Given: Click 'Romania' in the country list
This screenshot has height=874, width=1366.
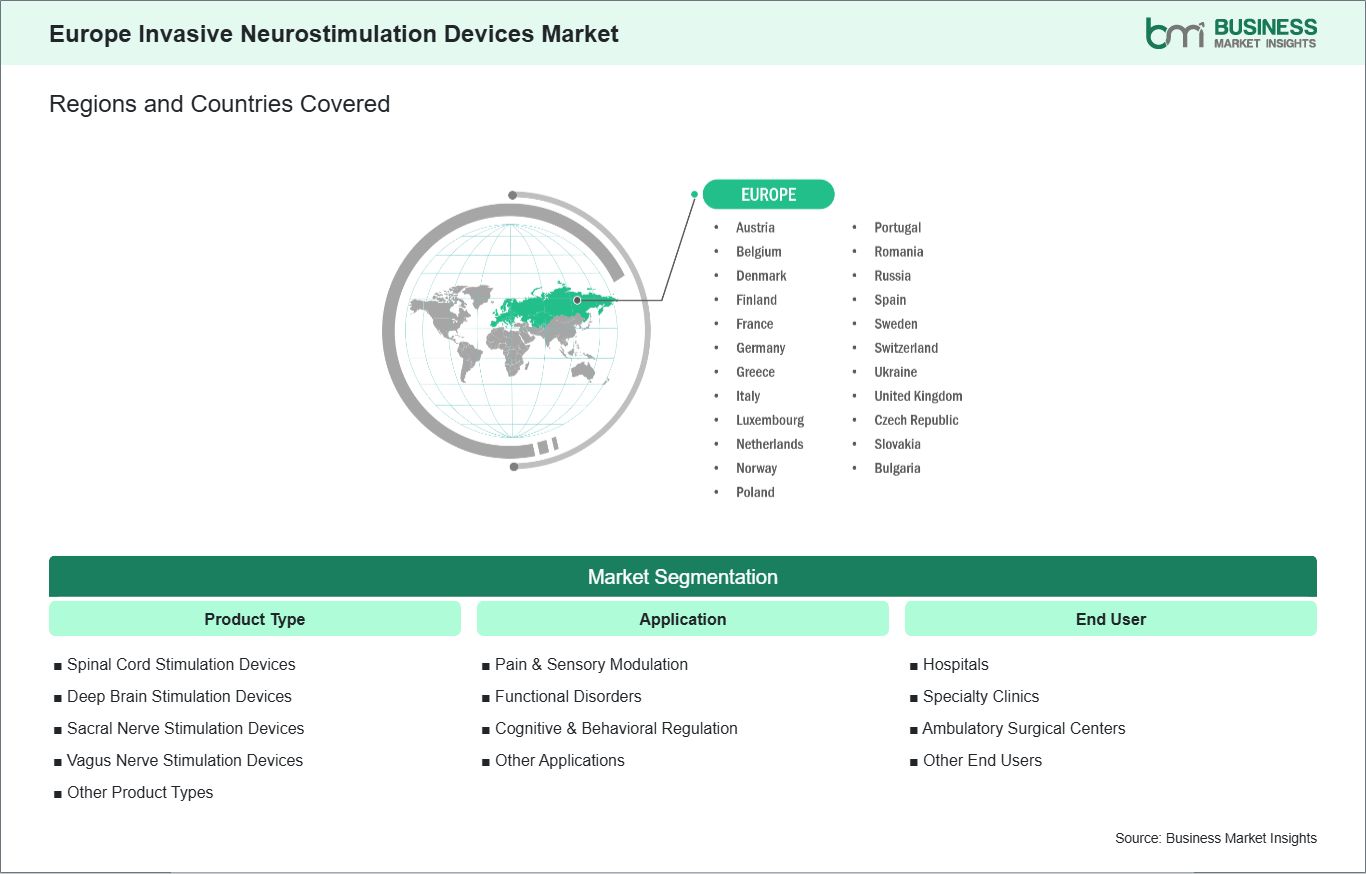Looking at the screenshot, I should coord(898,252).
